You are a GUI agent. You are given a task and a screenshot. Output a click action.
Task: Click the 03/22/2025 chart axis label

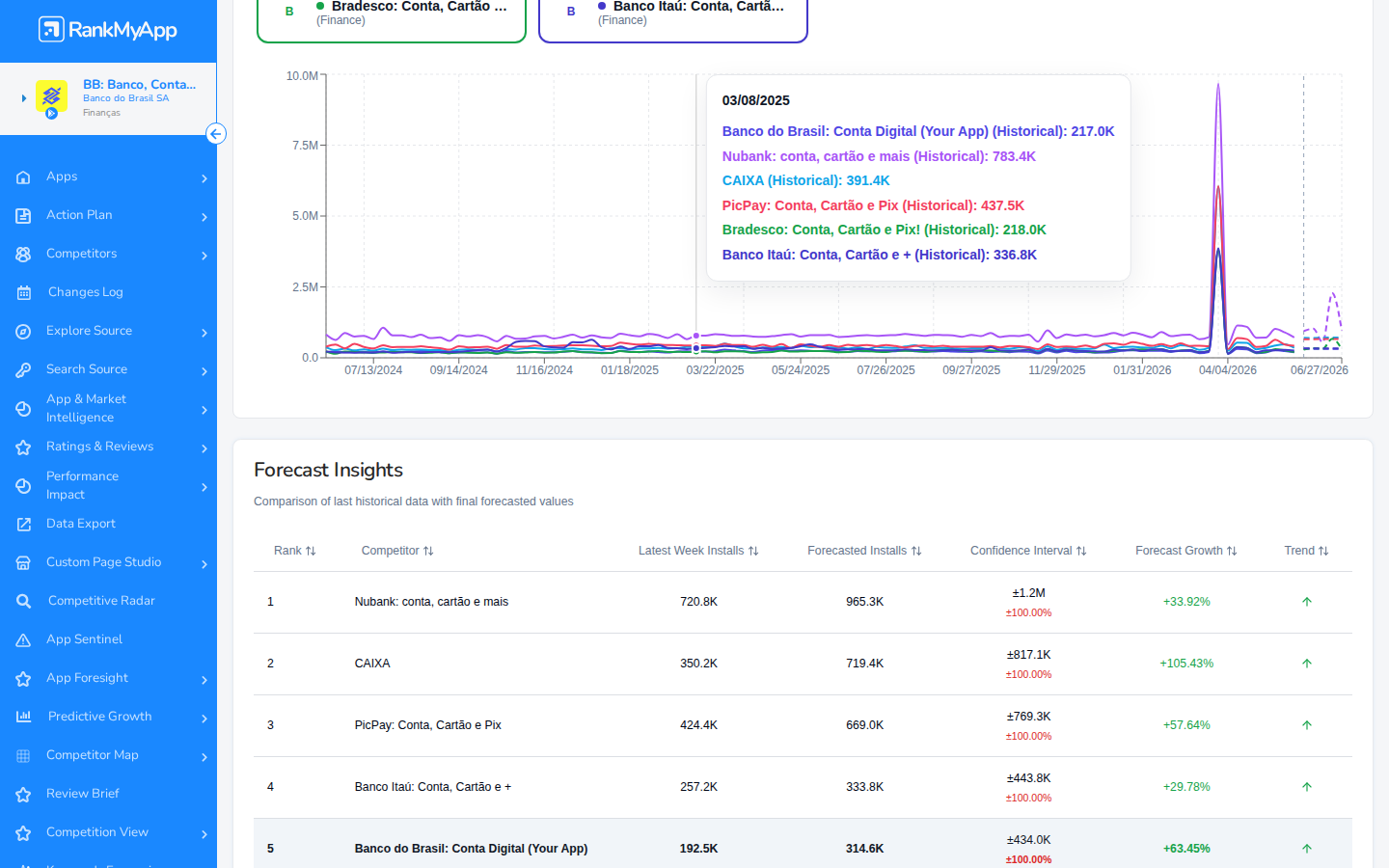[715, 370]
